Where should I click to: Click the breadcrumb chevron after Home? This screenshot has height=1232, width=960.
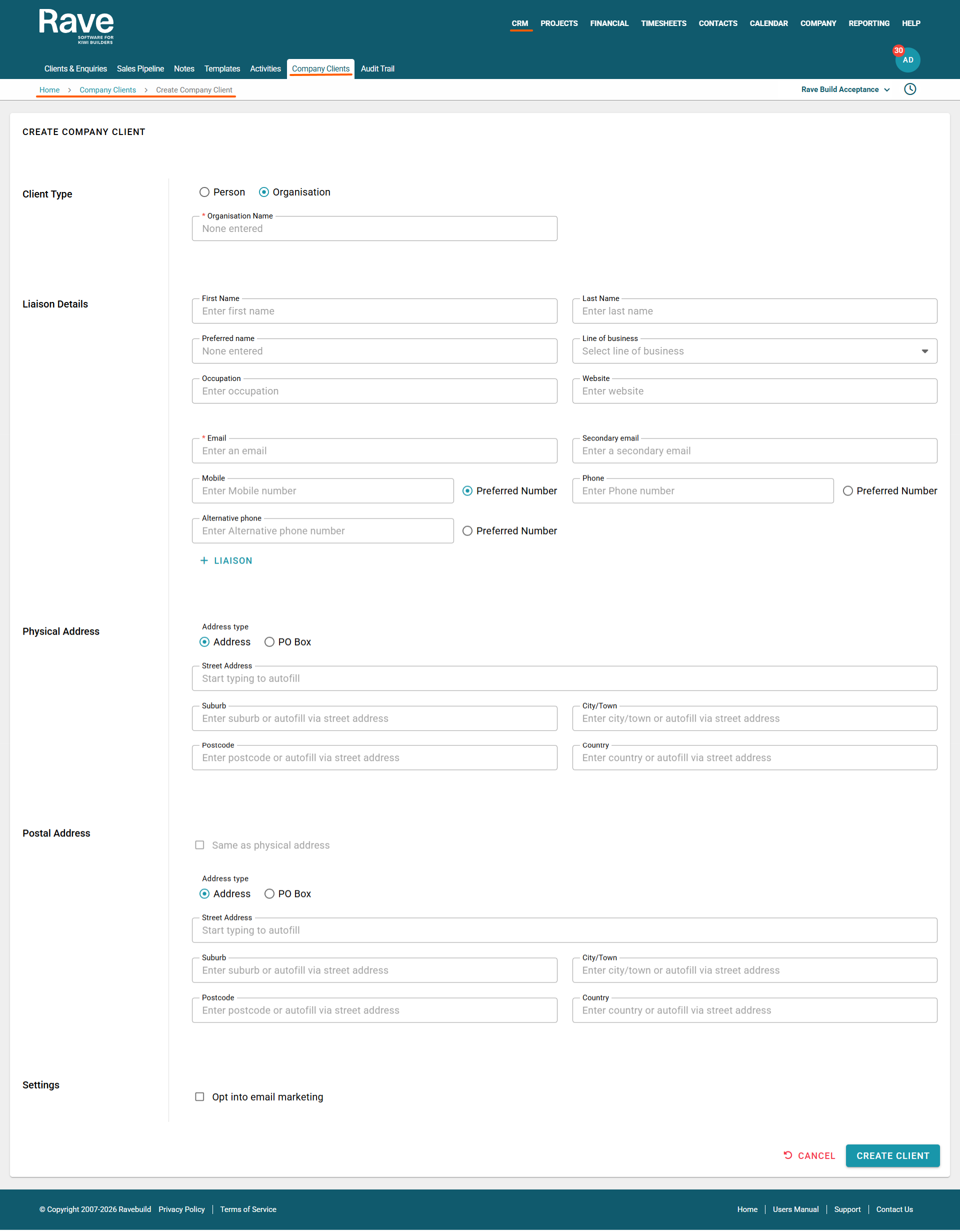[69, 90]
